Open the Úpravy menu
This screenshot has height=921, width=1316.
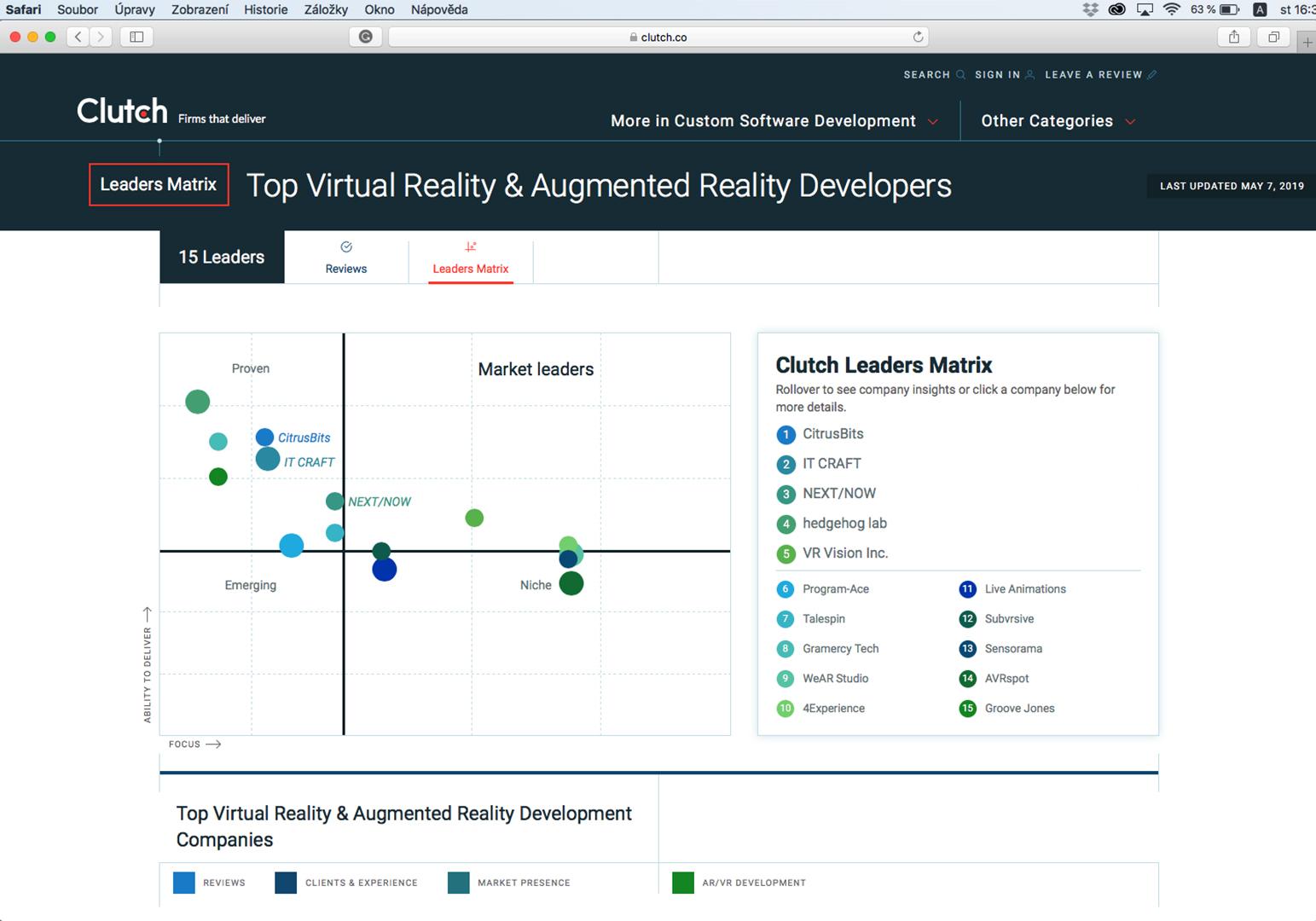coord(135,9)
